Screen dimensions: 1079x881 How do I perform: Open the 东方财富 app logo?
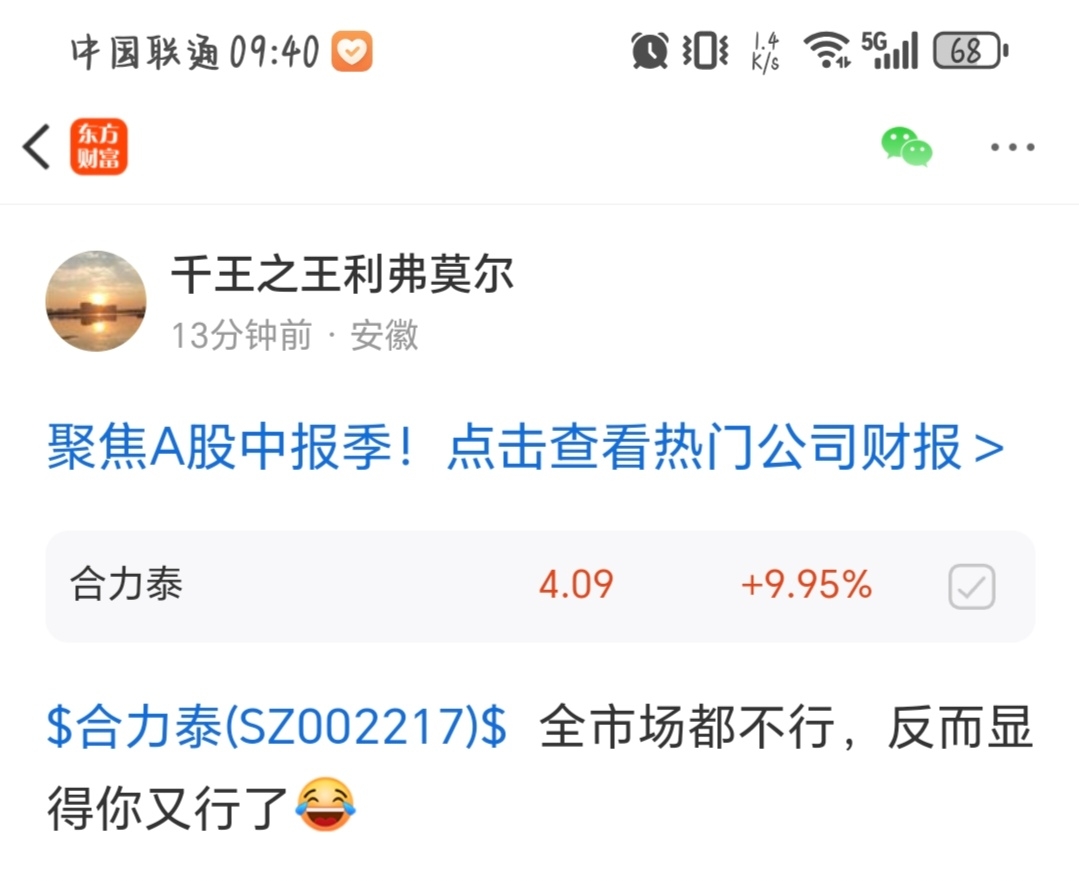pyautogui.click(x=98, y=146)
